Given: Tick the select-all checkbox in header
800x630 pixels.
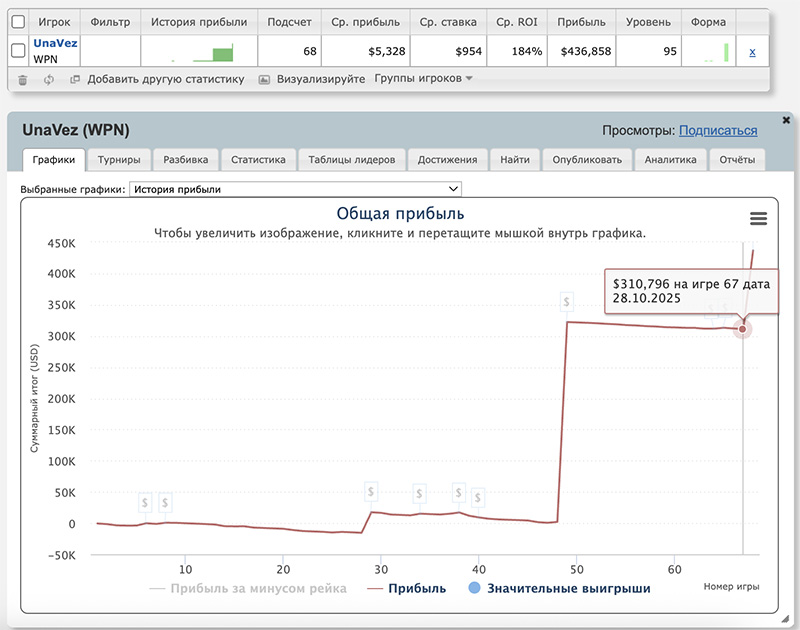Looking at the screenshot, I should (x=18, y=21).
